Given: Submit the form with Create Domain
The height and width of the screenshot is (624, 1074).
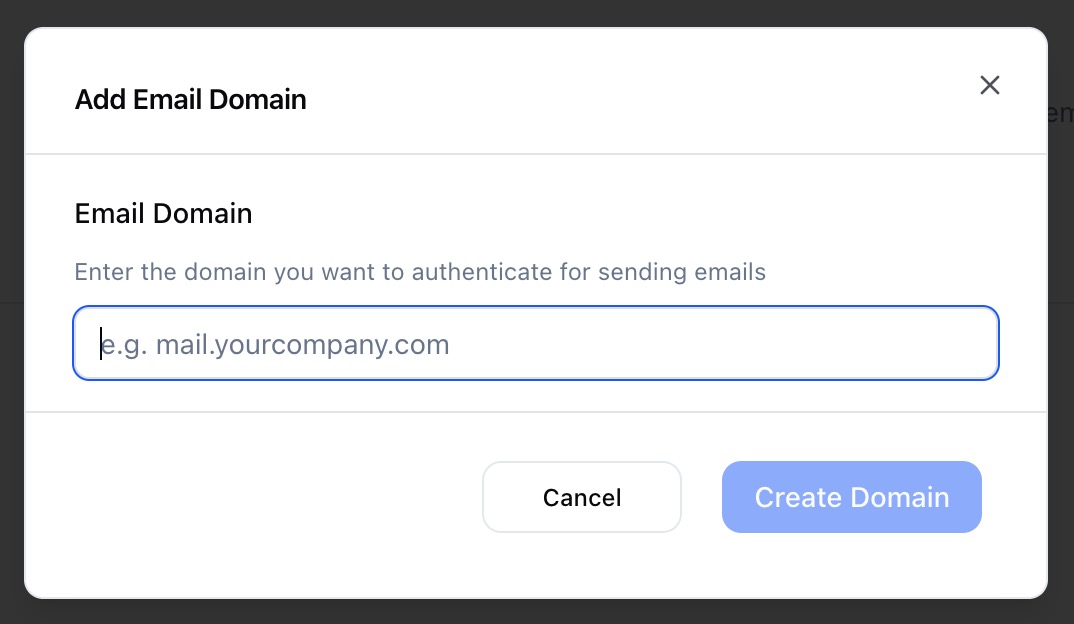Looking at the screenshot, I should point(851,497).
